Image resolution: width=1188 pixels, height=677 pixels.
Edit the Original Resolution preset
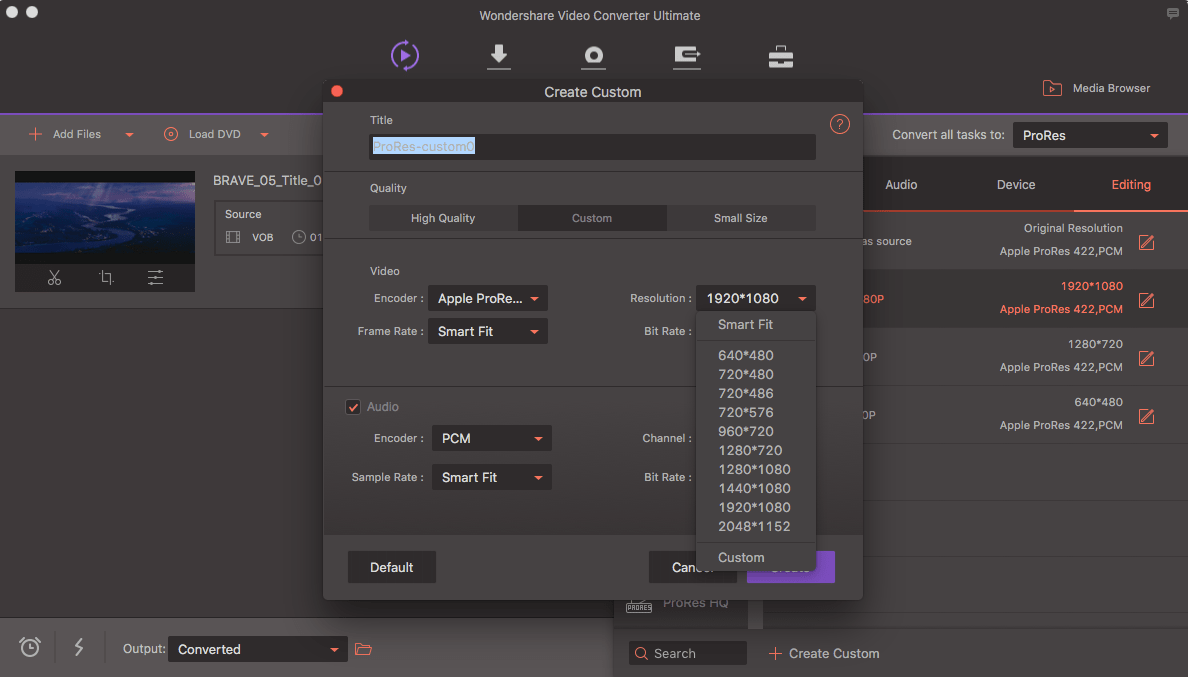point(1146,242)
